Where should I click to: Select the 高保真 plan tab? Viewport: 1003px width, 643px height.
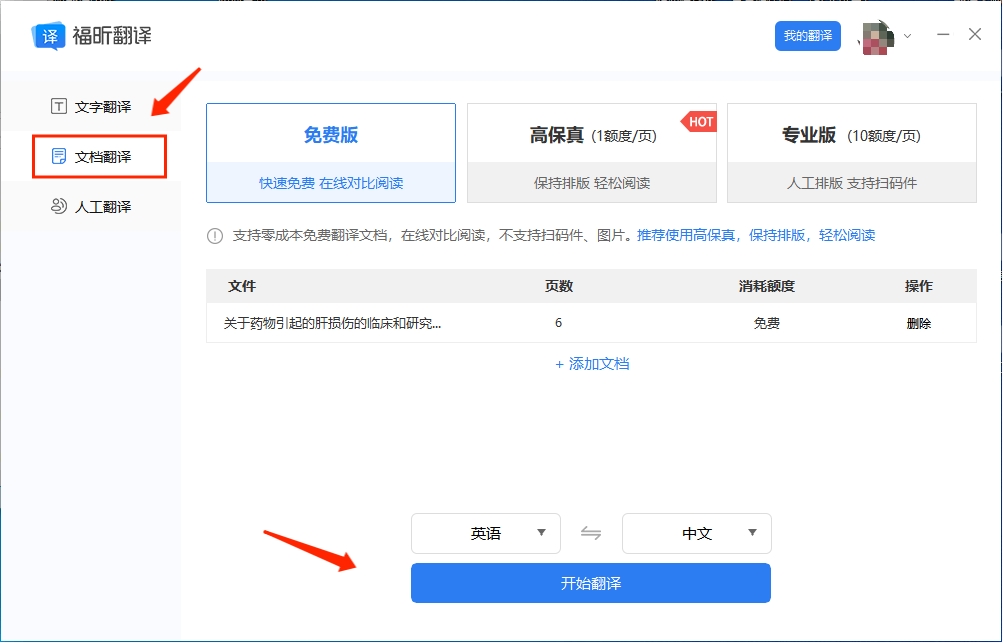point(590,151)
